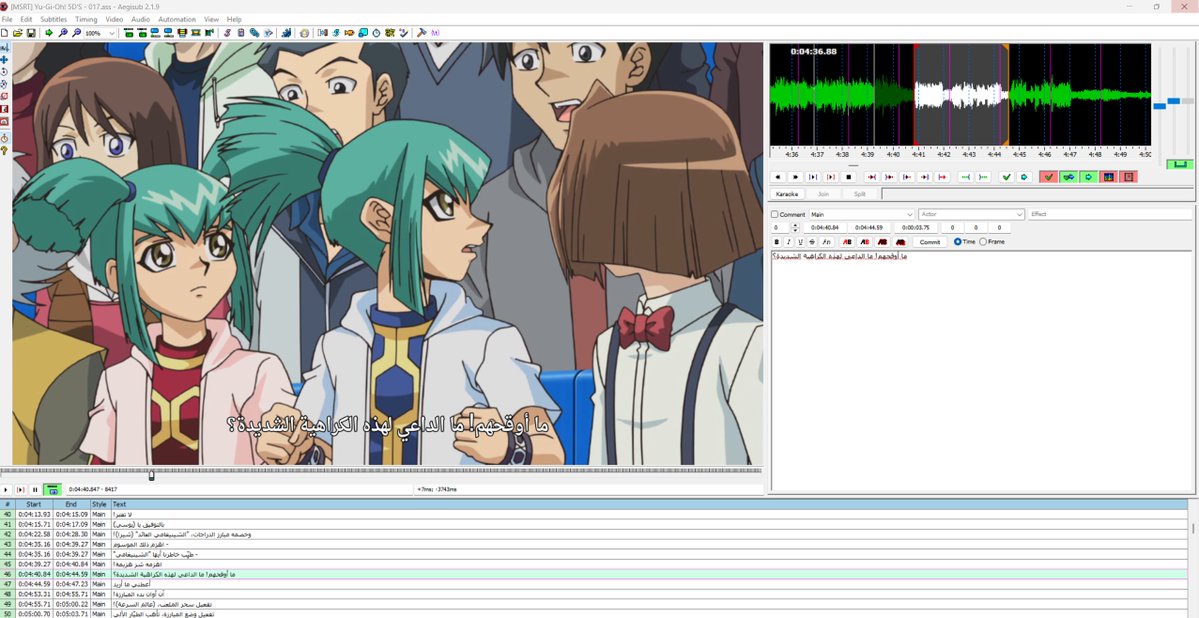Go to next line in audio controls
The width and height of the screenshot is (1199, 618).
(x=795, y=177)
